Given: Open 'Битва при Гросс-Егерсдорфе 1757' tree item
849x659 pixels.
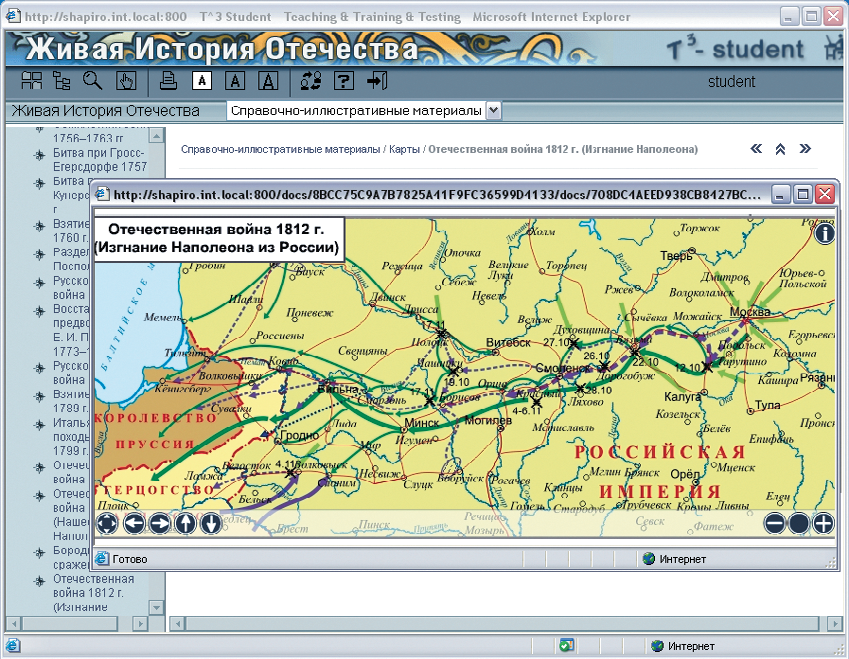Looking at the screenshot, I should tap(99, 161).
